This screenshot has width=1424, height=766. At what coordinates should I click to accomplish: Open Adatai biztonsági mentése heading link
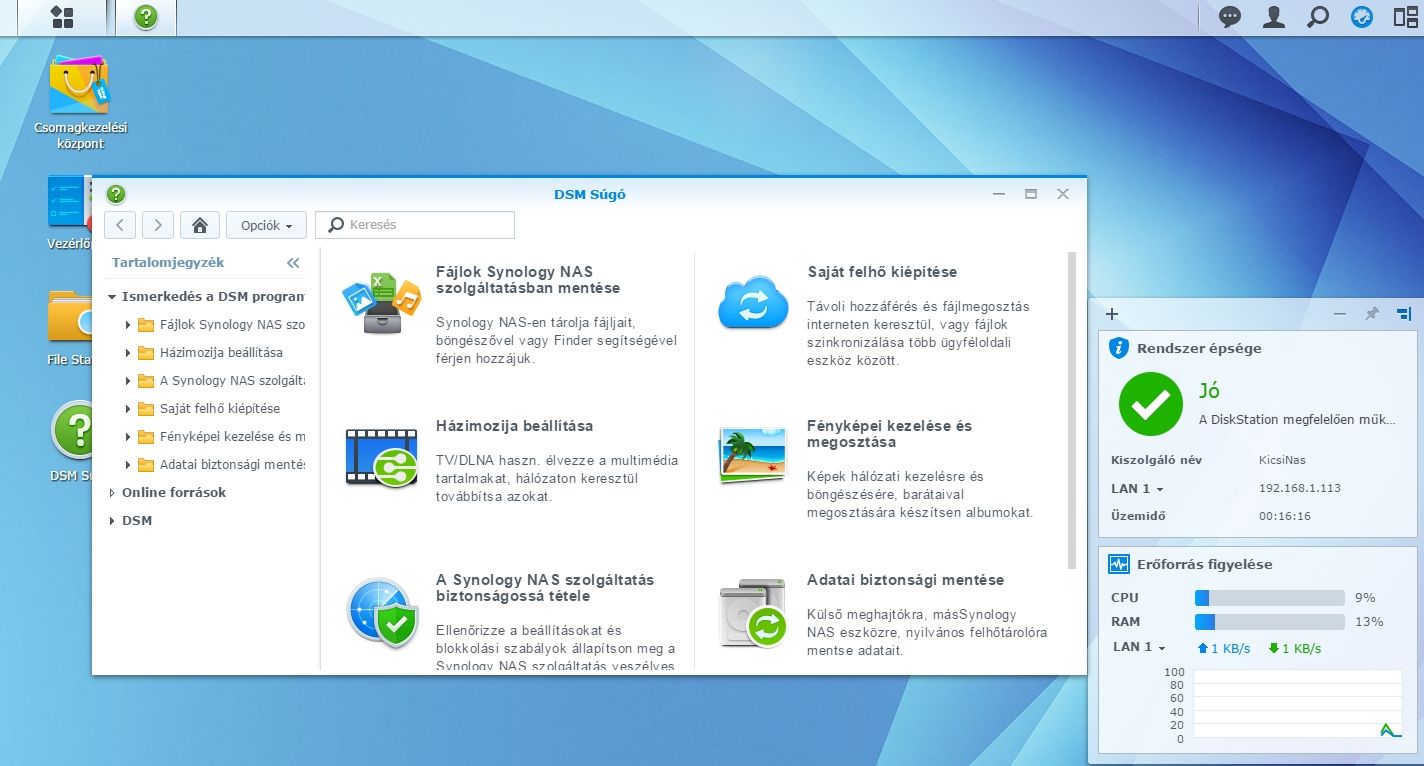(905, 580)
